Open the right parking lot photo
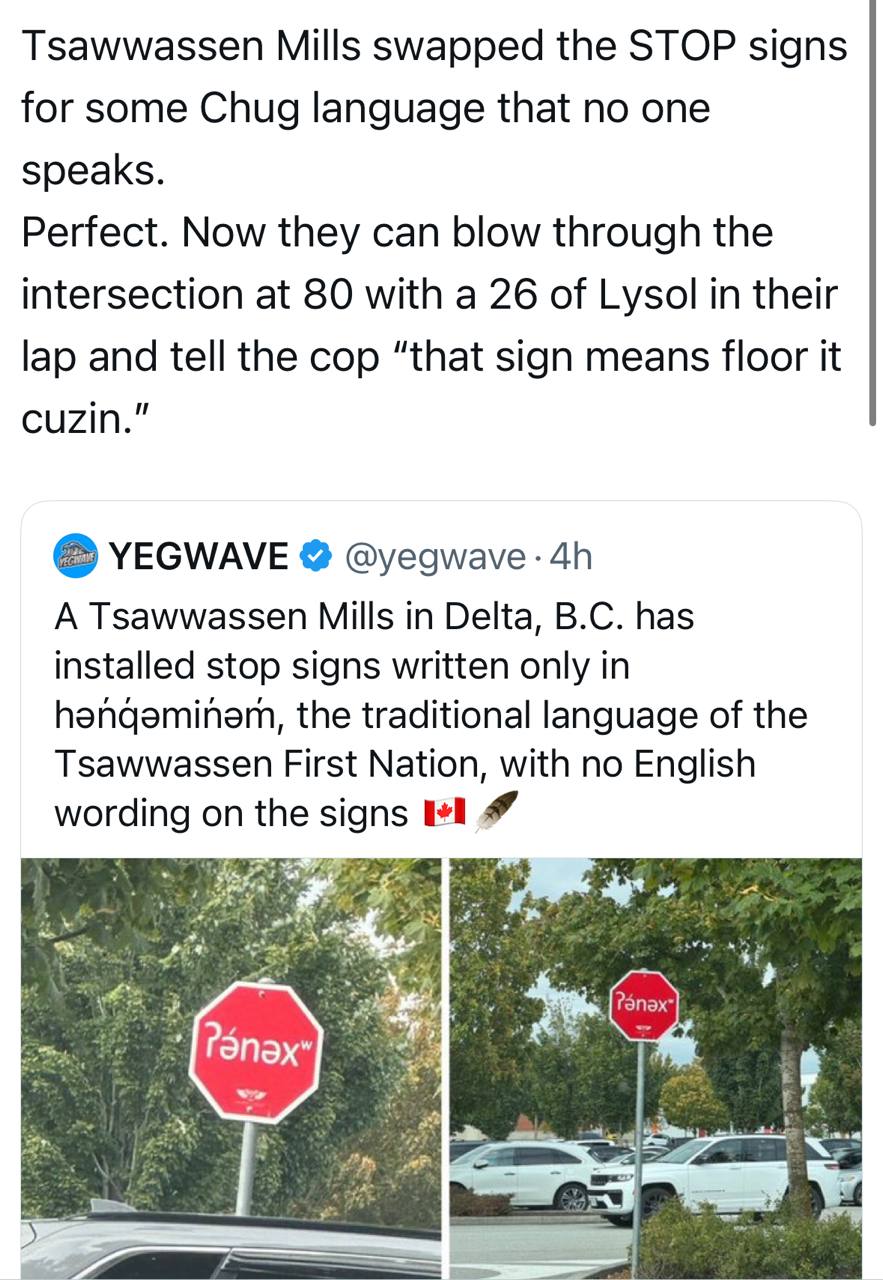Image resolution: width=883 pixels, height=1280 pixels. tap(656, 1068)
